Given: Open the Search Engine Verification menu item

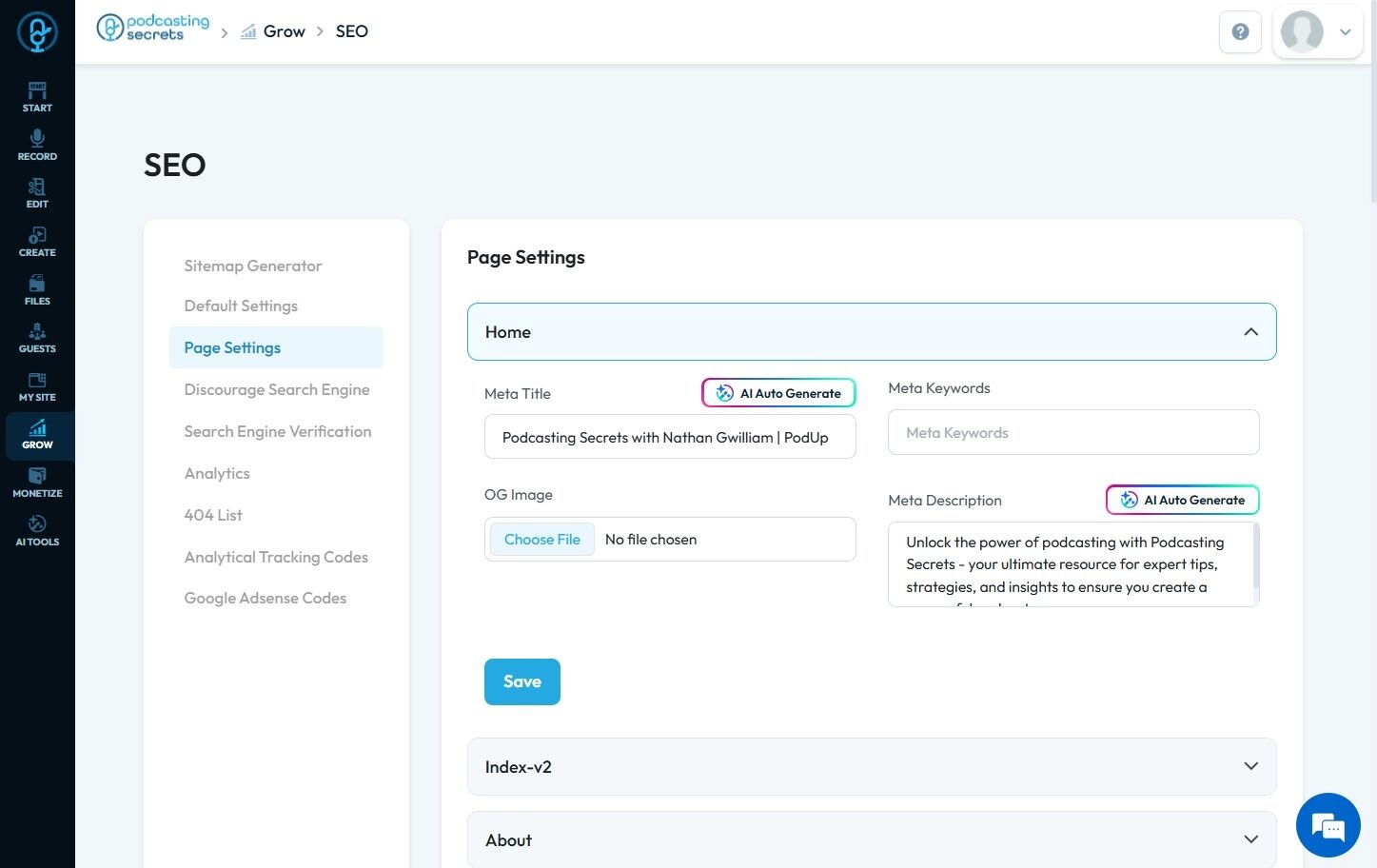Looking at the screenshot, I should [x=278, y=432].
